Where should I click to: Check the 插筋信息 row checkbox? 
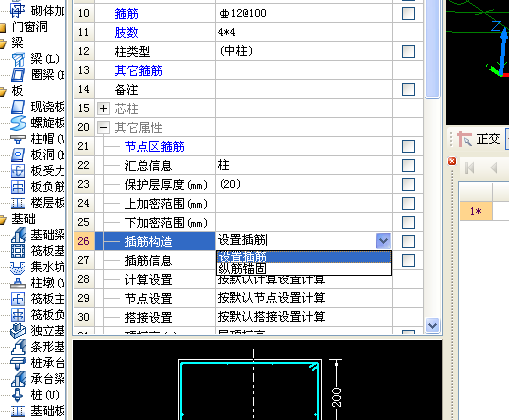pyautogui.click(x=408, y=260)
